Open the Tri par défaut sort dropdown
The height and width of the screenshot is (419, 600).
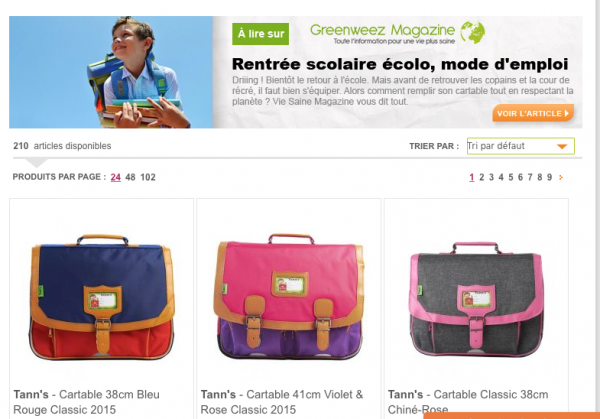pos(520,146)
